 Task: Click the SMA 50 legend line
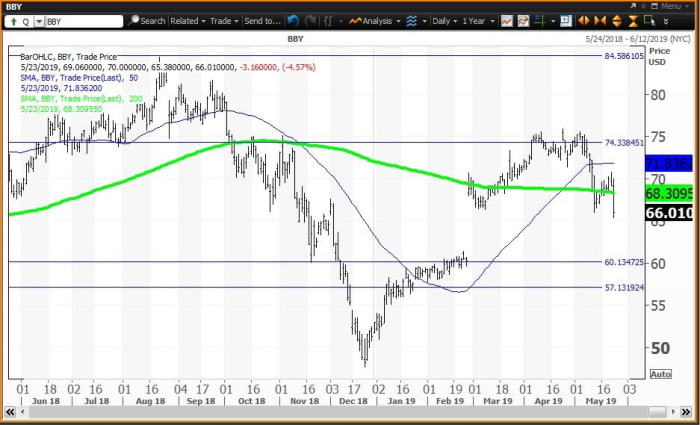[x=79, y=78]
